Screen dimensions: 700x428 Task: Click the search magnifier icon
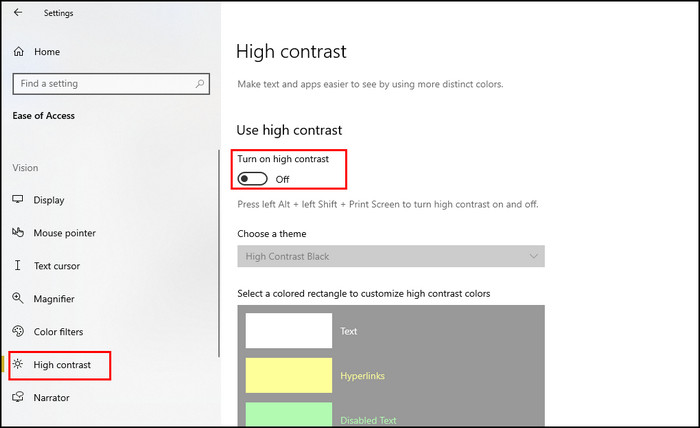(200, 83)
